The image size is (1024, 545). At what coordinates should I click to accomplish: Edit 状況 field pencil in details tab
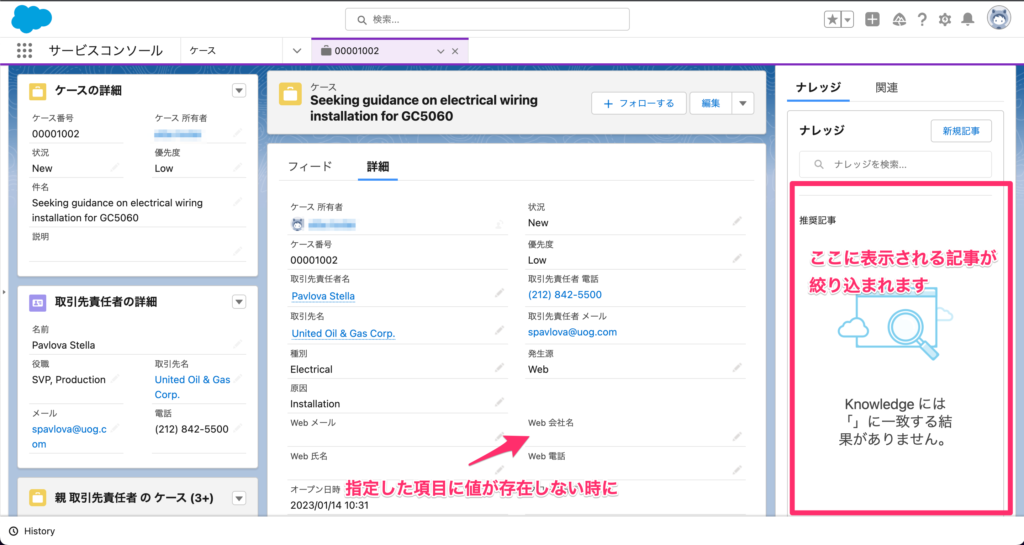tap(737, 221)
